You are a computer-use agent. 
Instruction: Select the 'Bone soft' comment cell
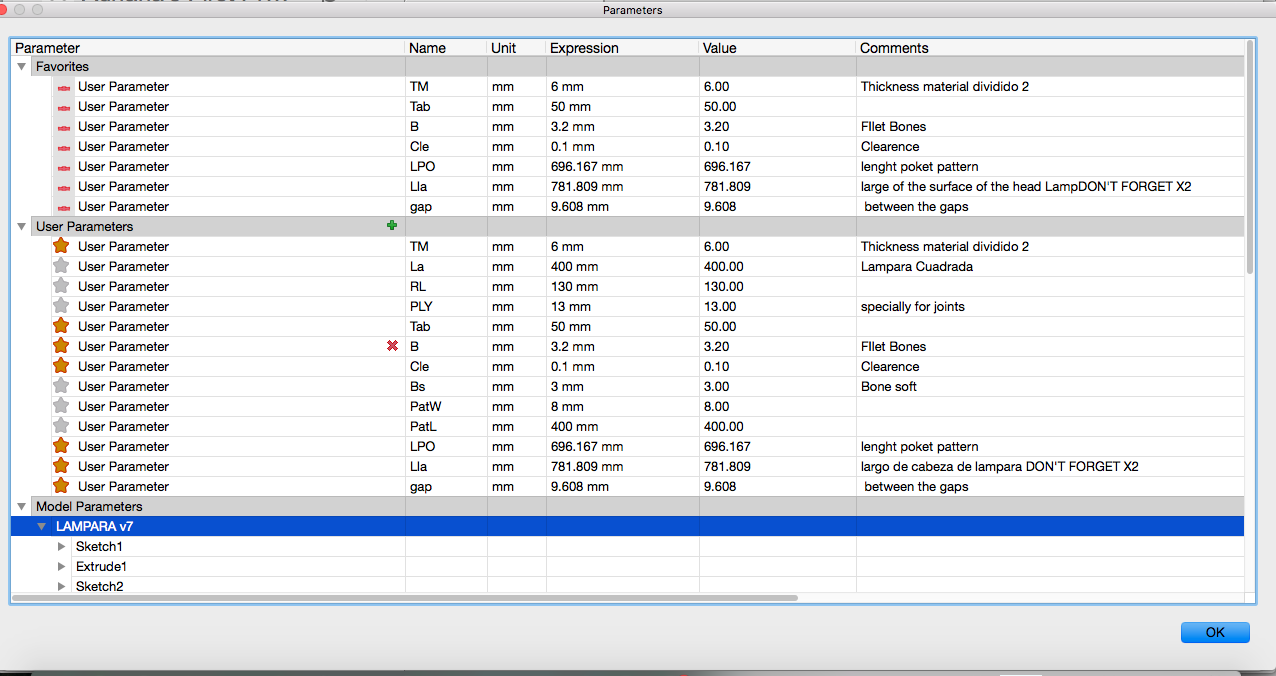pos(1050,386)
